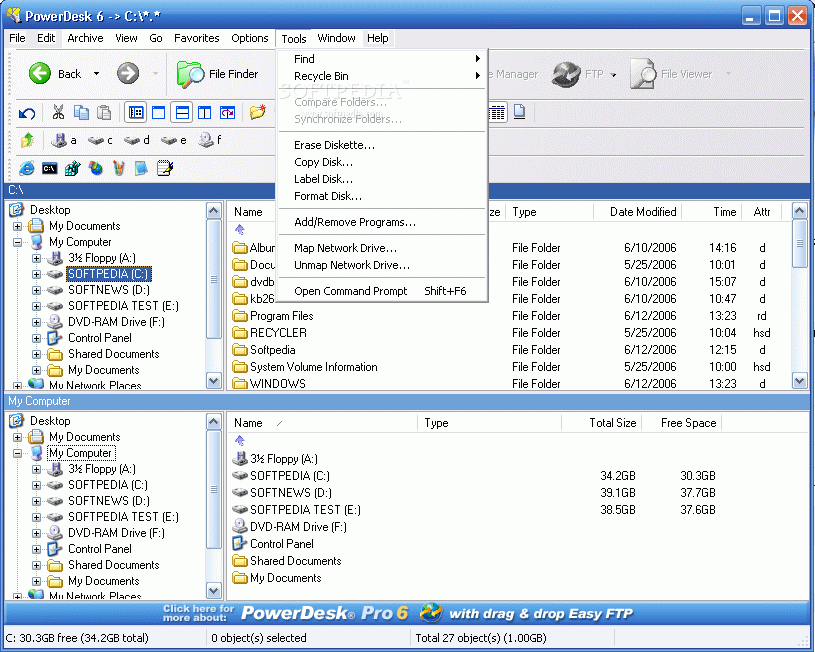The image size is (815, 652).
Task: Switch to drive e in the drive bar
Action: 174,140
